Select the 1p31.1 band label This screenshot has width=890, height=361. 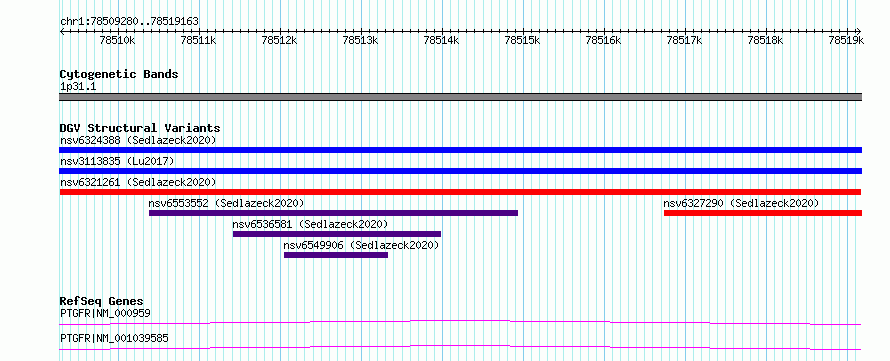tap(78, 87)
